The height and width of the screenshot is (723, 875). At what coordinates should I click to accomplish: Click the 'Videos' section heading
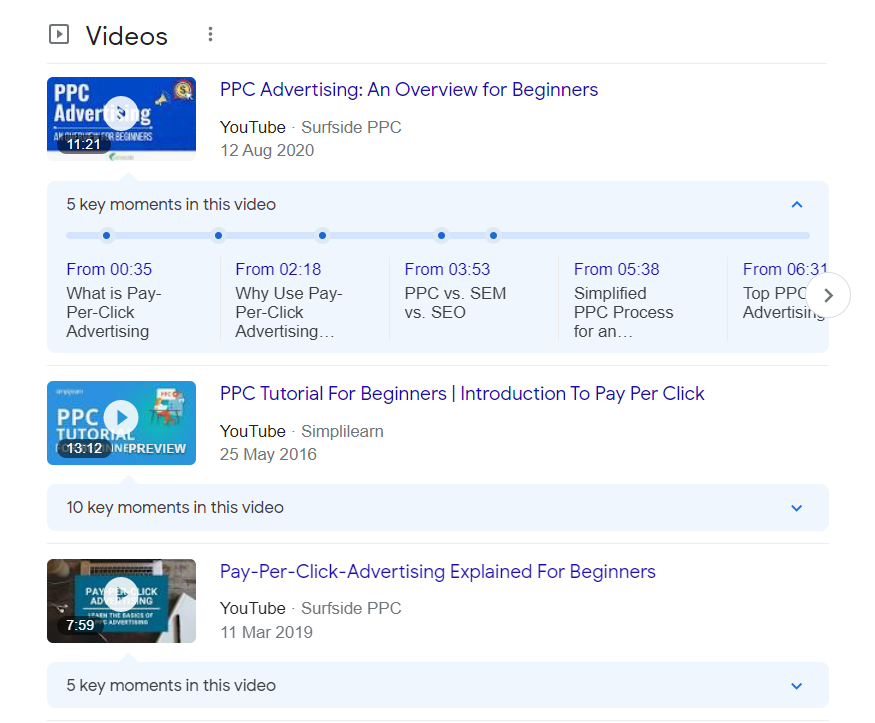point(127,36)
